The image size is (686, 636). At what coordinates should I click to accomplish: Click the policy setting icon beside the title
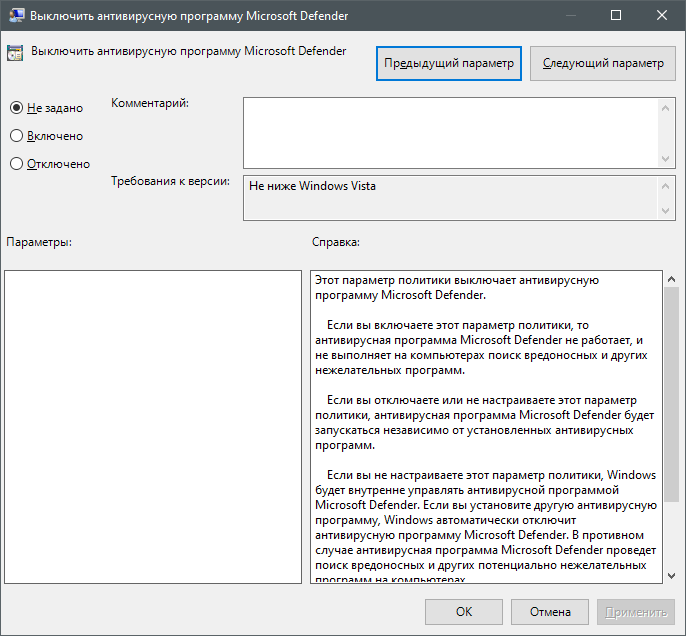[15, 52]
